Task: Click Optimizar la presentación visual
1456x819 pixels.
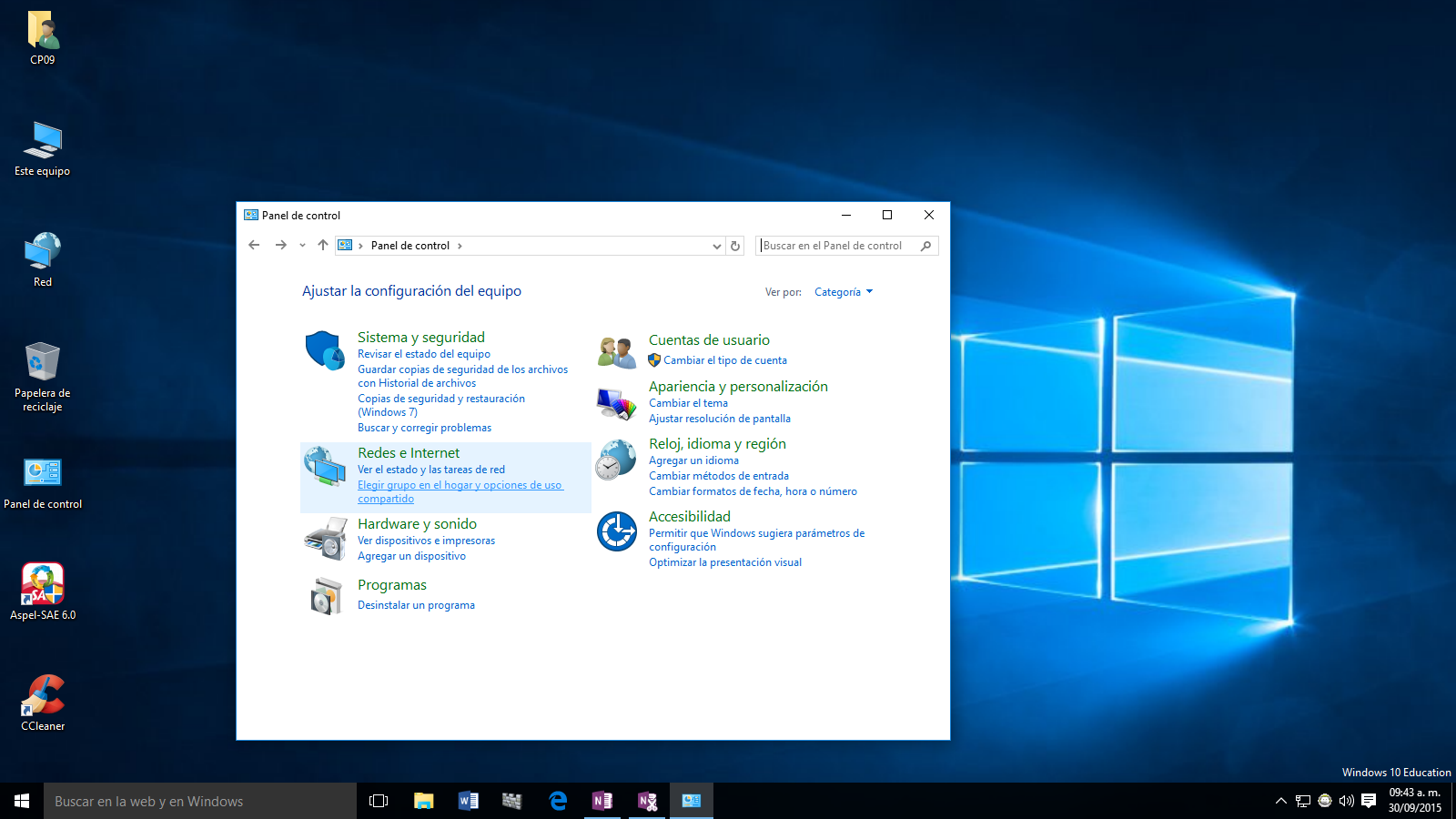Action: tap(725, 562)
